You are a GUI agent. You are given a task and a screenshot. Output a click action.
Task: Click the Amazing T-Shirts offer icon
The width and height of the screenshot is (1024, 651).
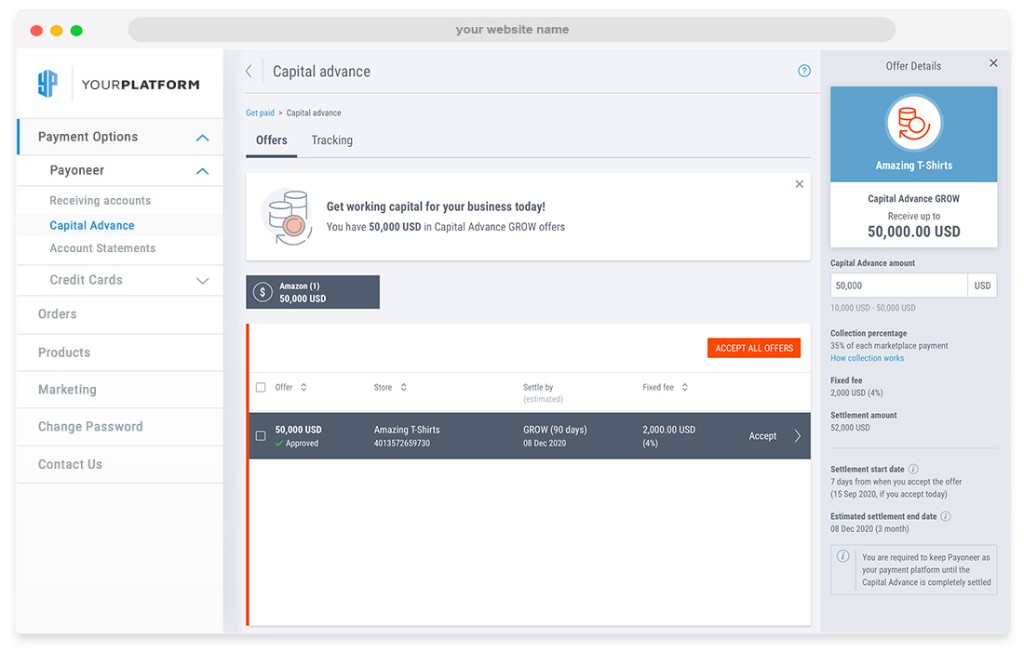(914, 123)
